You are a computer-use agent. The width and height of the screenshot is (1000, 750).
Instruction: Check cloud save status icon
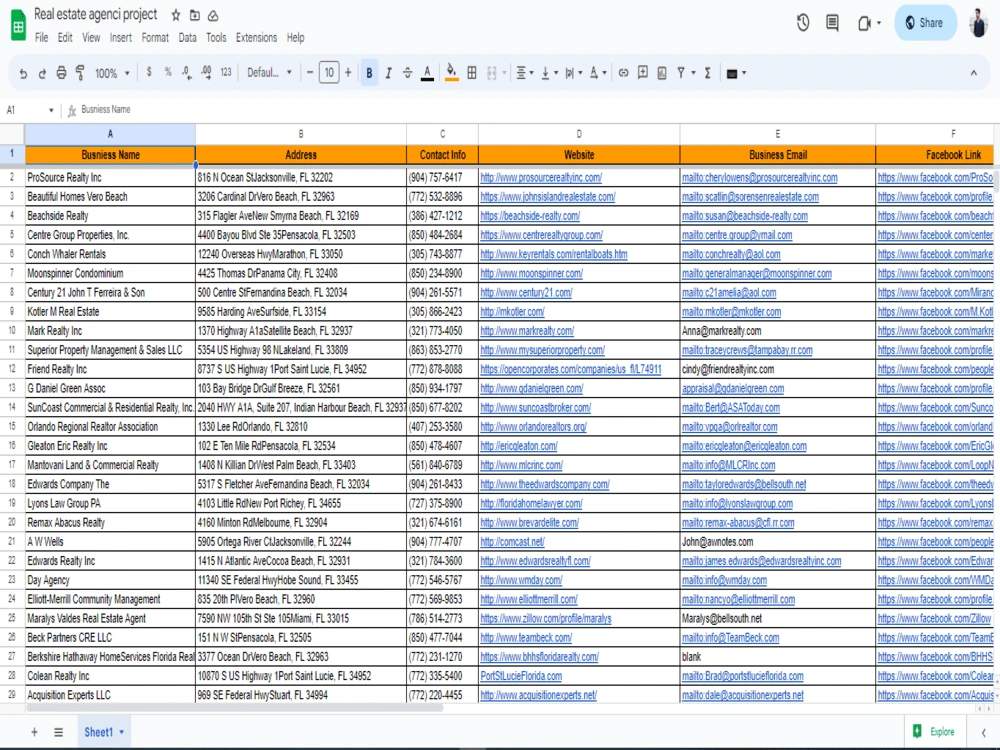pos(213,15)
